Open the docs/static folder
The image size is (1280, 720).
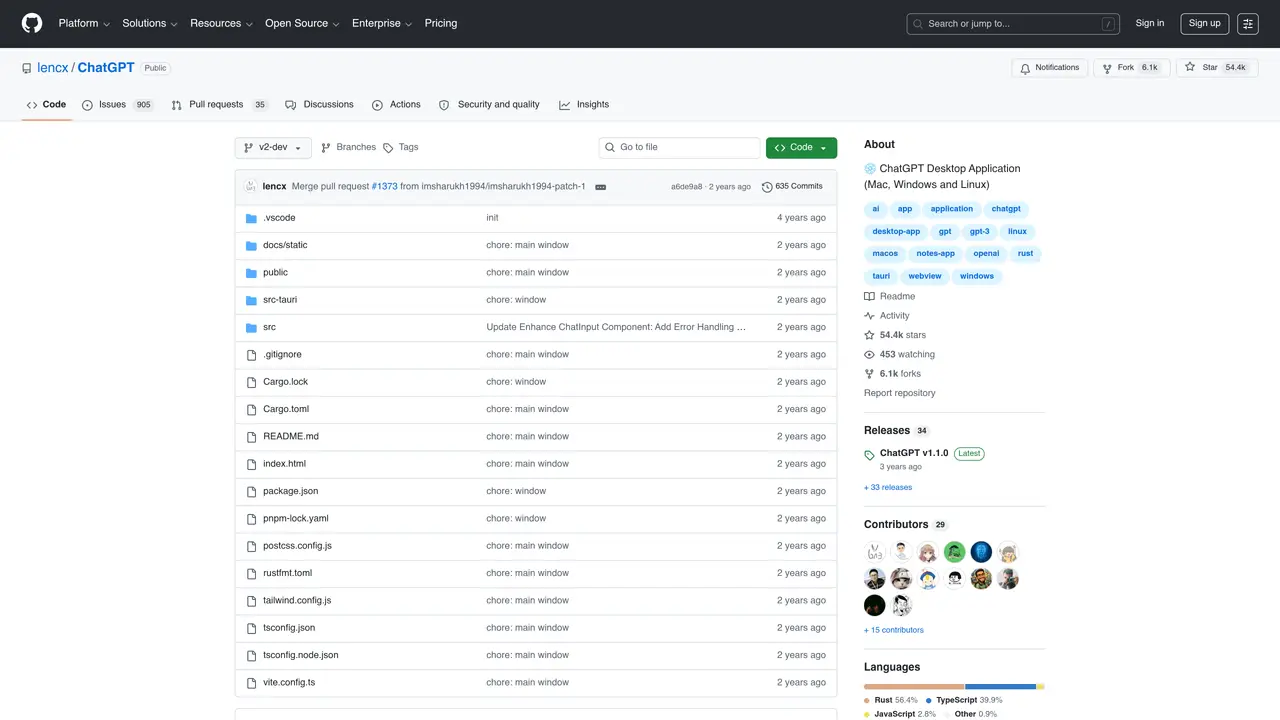[x=285, y=245]
